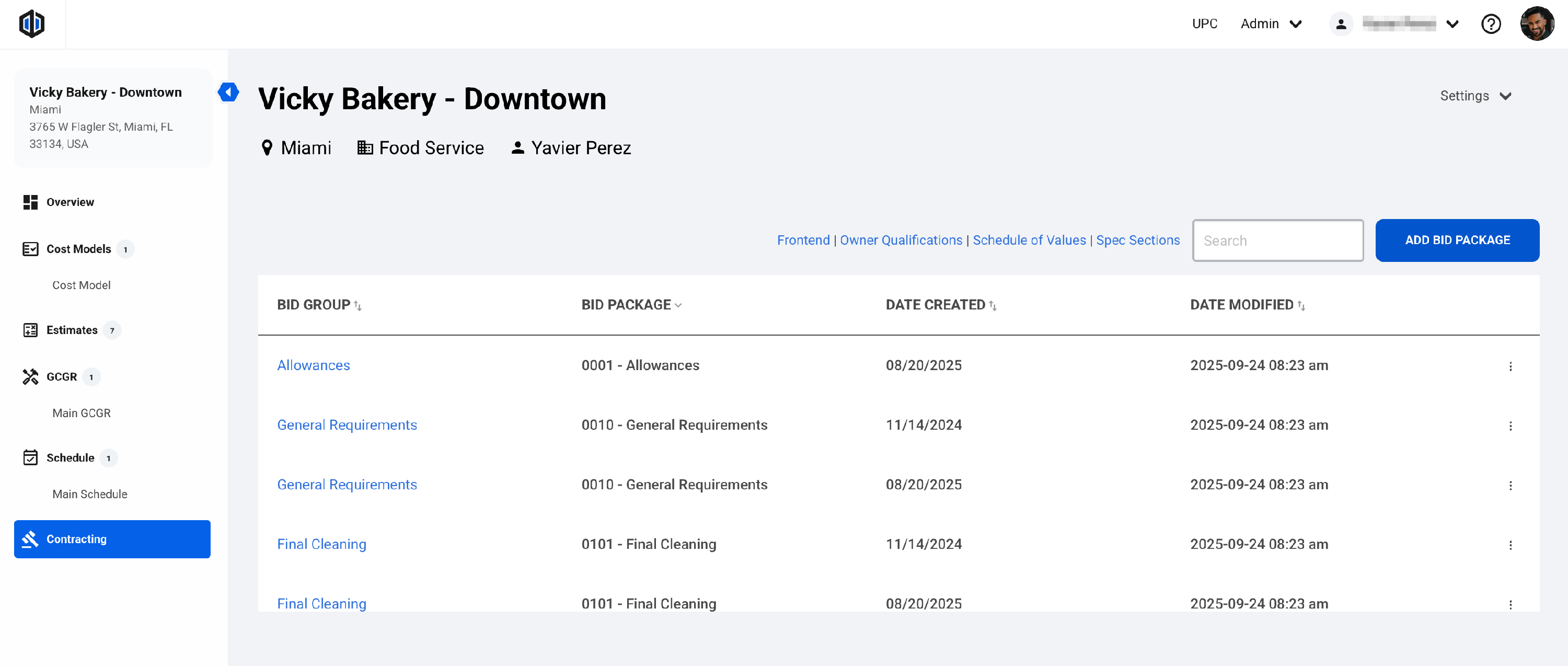Select Main GCGR in sidebar

click(82, 413)
